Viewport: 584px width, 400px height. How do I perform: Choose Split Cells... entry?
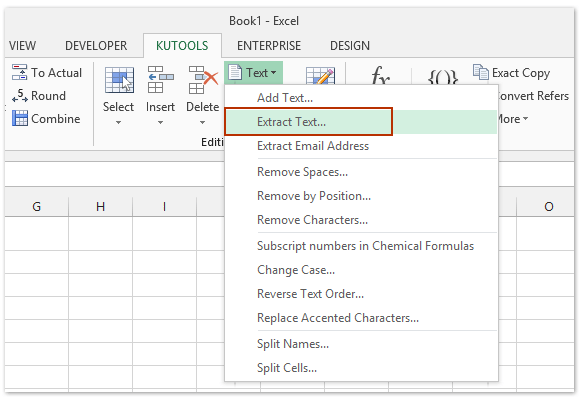361,368
